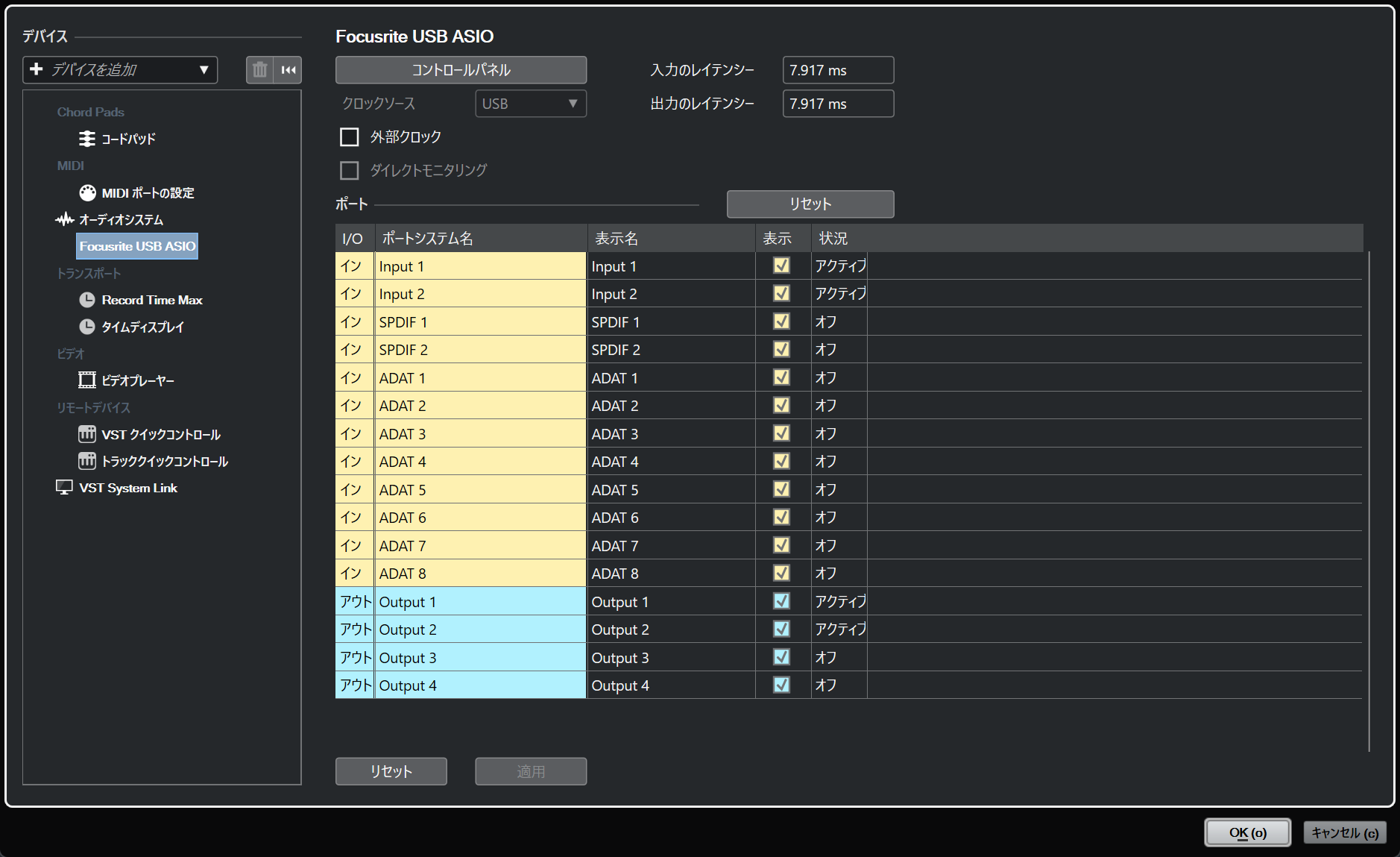This screenshot has width=1400, height=857.
Task: Click the reset-to-start arrows icon next to trash
Action: (288, 70)
